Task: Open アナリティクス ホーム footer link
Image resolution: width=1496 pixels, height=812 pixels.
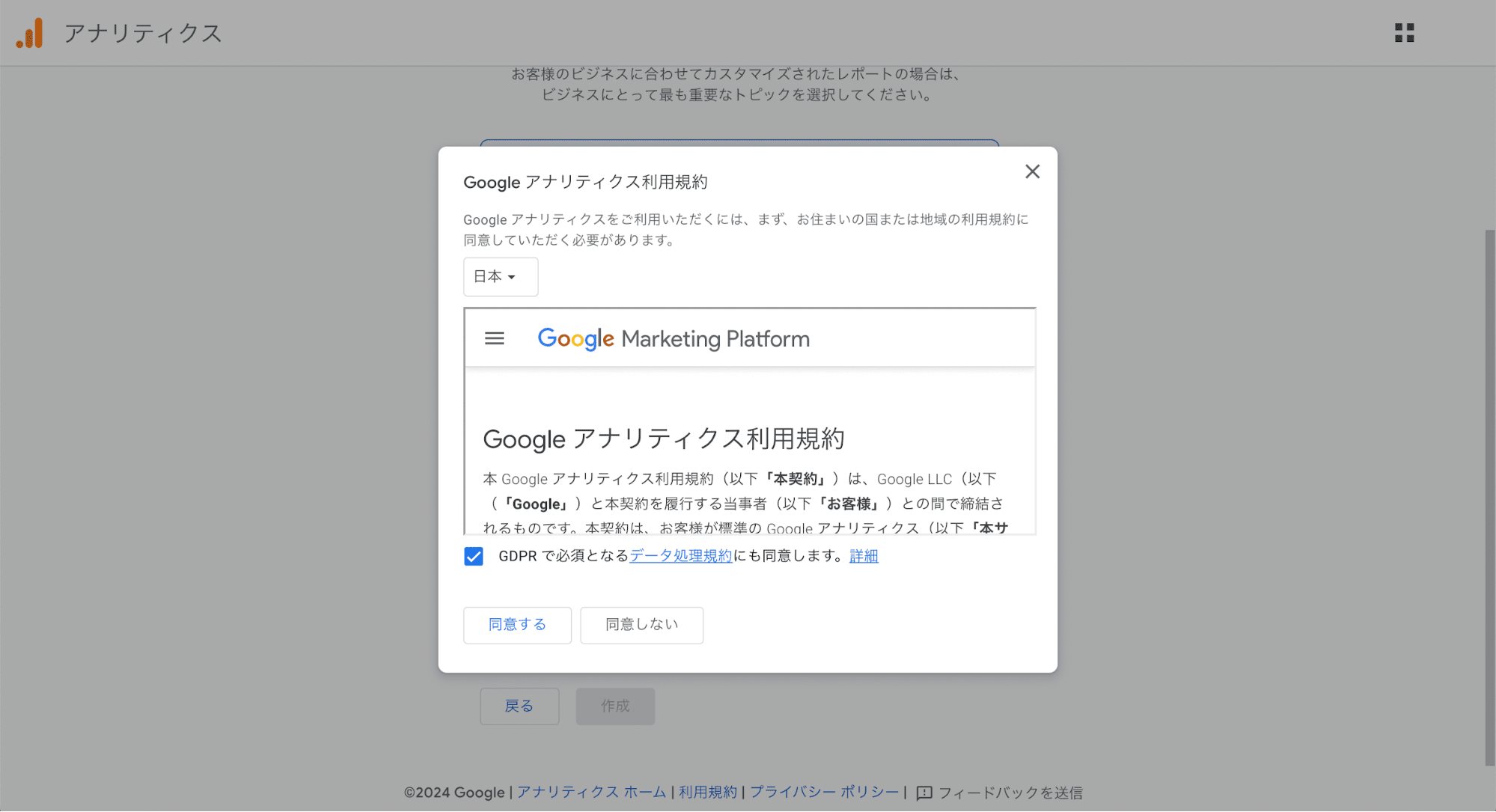Action: [591, 793]
